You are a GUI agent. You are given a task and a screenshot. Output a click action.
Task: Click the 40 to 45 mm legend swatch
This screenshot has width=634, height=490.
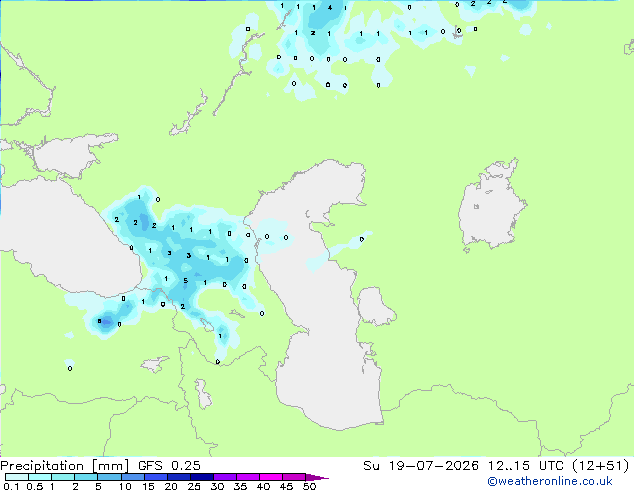pos(271,477)
